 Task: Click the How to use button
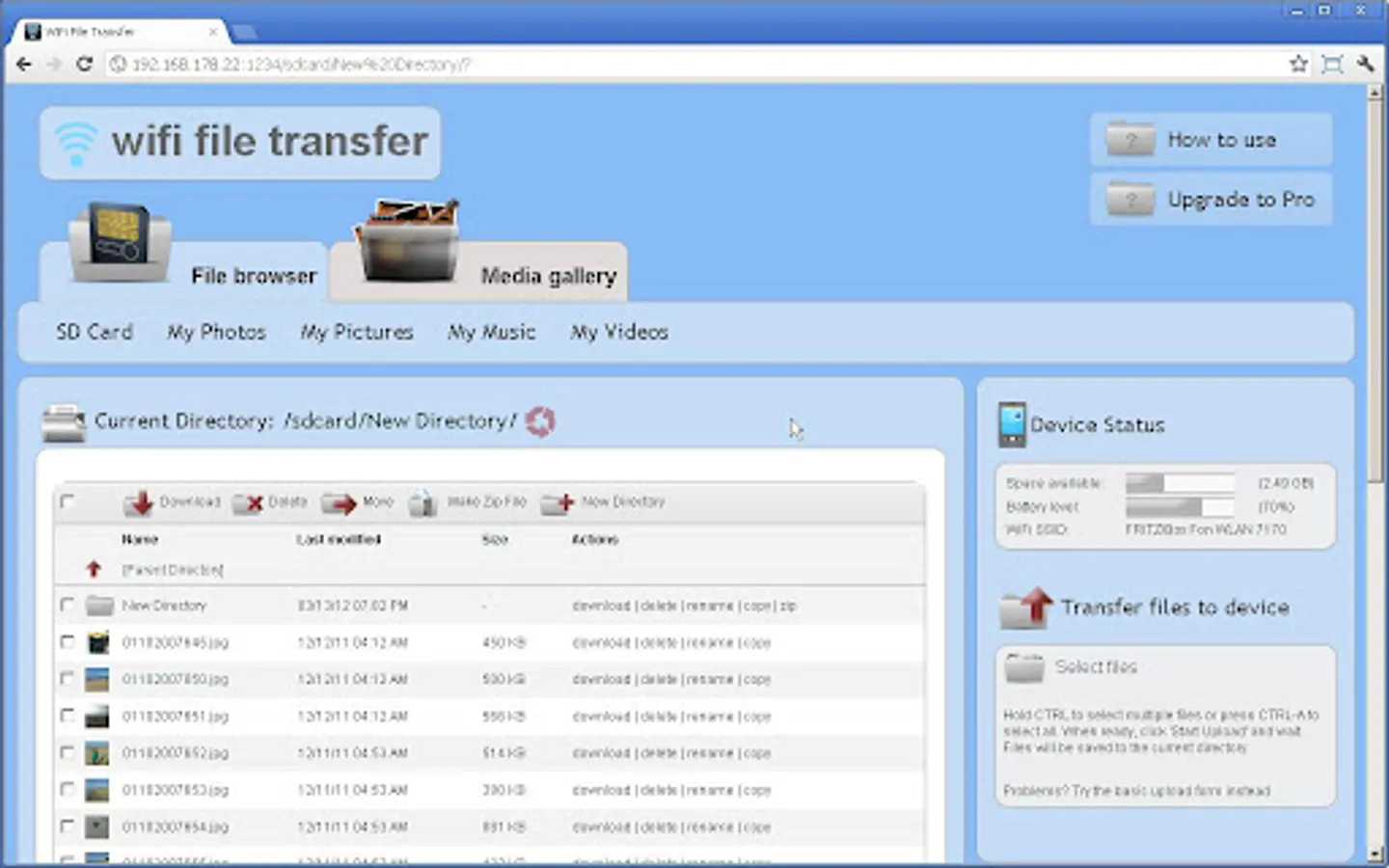point(1212,140)
